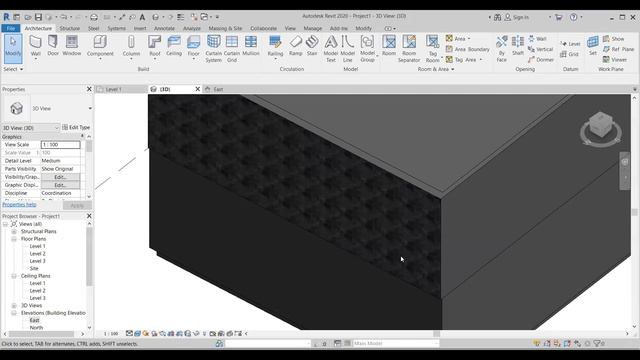
Task: Select the Dormer opening tool
Action: coord(541,60)
